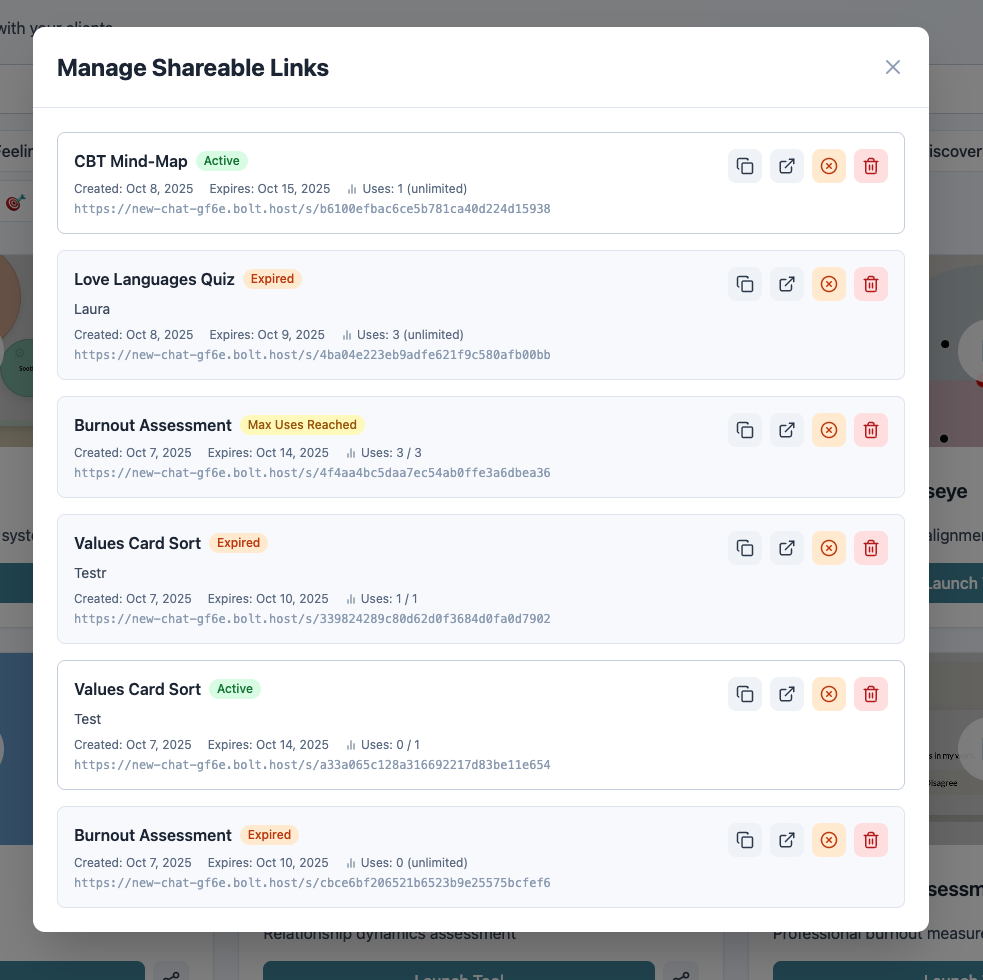Deactivate the active Values Card Sort link
This screenshot has height=980, width=983.
point(829,694)
